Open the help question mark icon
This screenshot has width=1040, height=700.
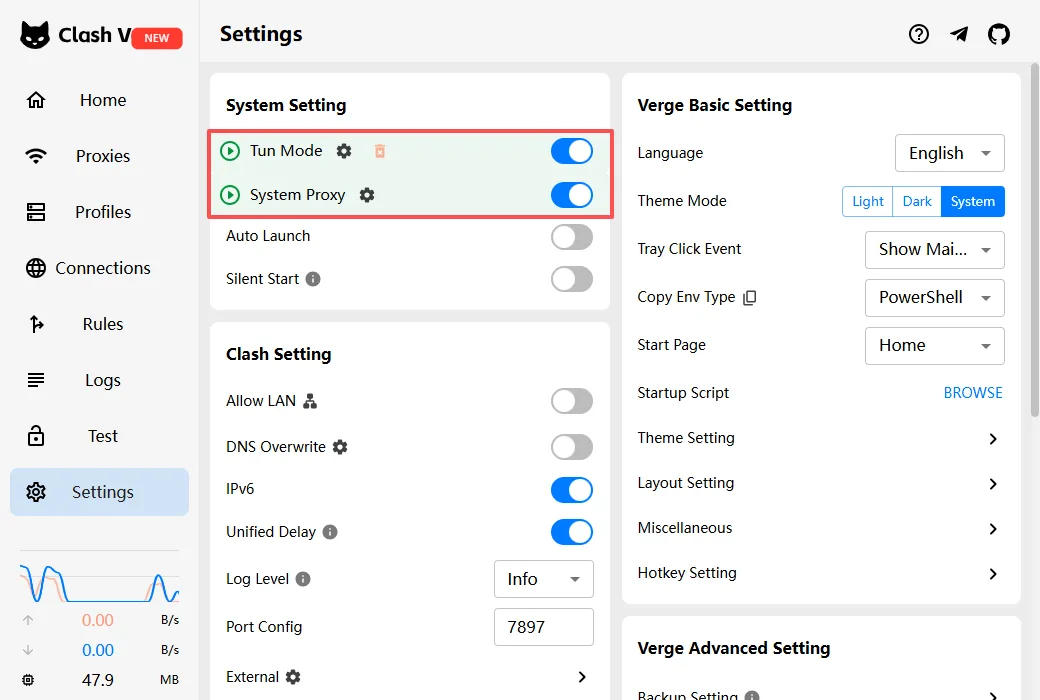(x=919, y=34)
